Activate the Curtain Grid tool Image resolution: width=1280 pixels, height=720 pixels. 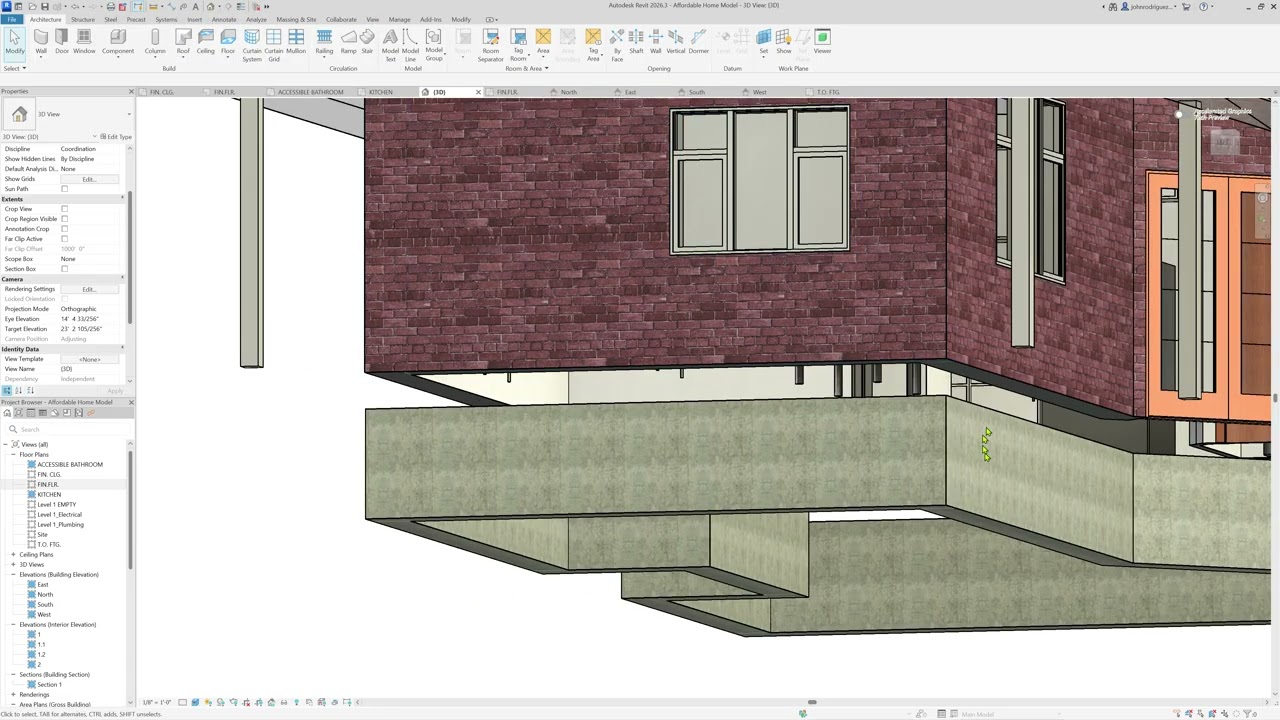point(274,46)
